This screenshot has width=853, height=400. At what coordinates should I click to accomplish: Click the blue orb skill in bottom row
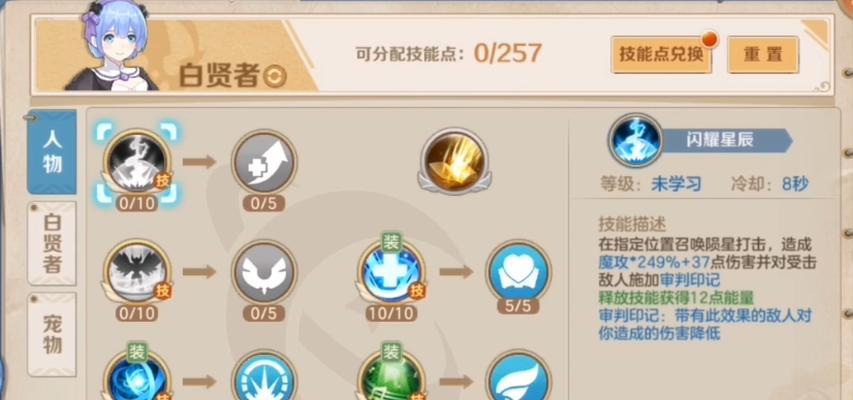137,378
